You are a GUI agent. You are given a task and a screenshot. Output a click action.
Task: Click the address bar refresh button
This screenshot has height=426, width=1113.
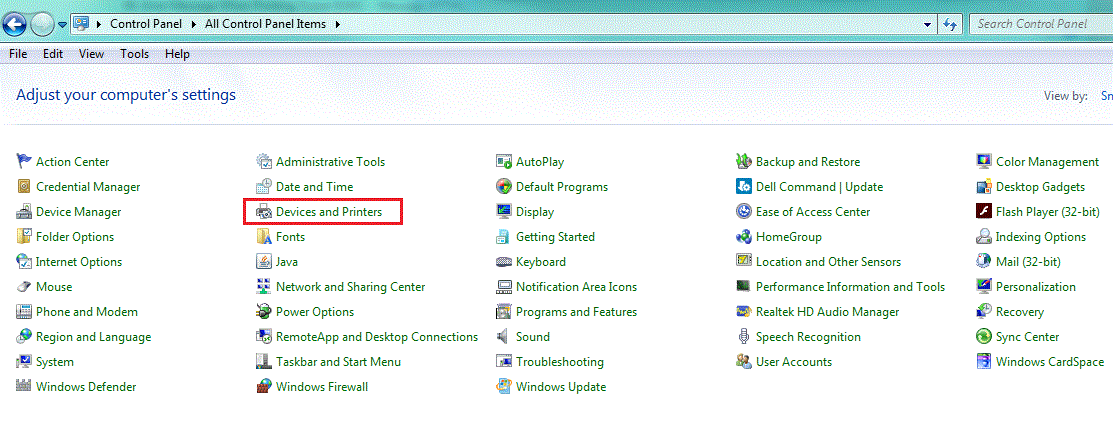click(x=950, y=23)
